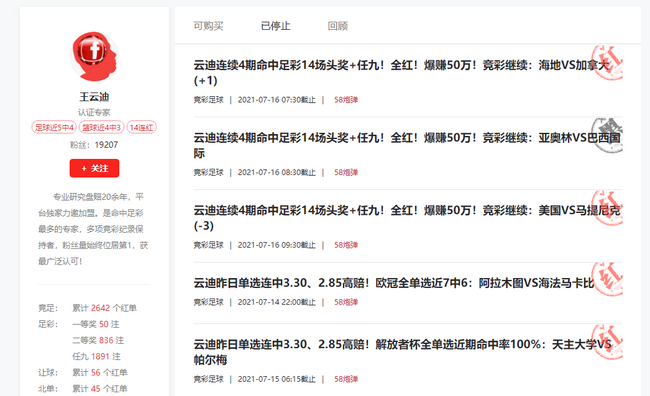650x396 pixels.
Task: Click the red 红 stamp on 阿拉木图VS海法马卡比 item
Action: pyautogui.click(x=607, y=279)
